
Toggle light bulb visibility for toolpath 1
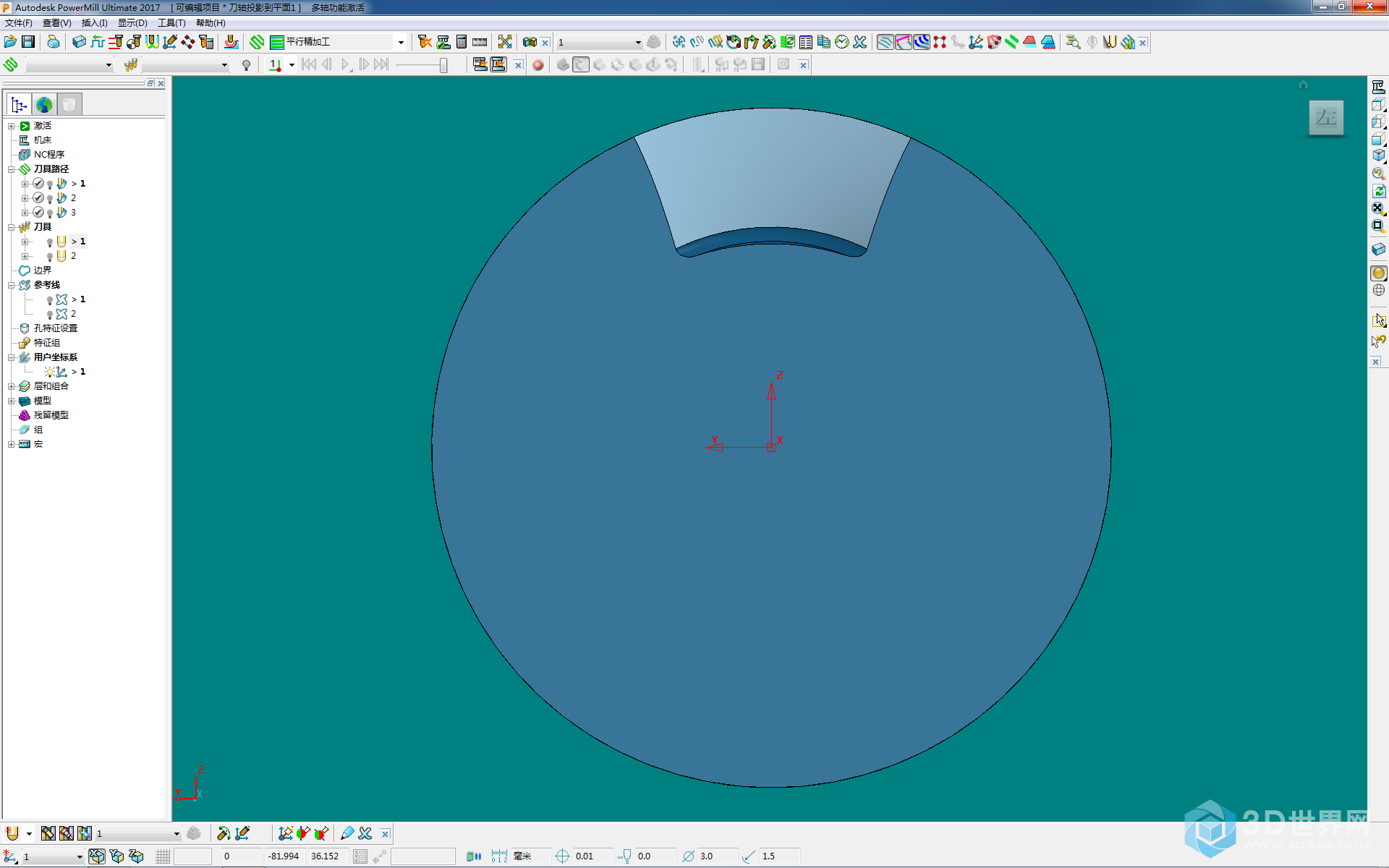click(x=50, y=184)
